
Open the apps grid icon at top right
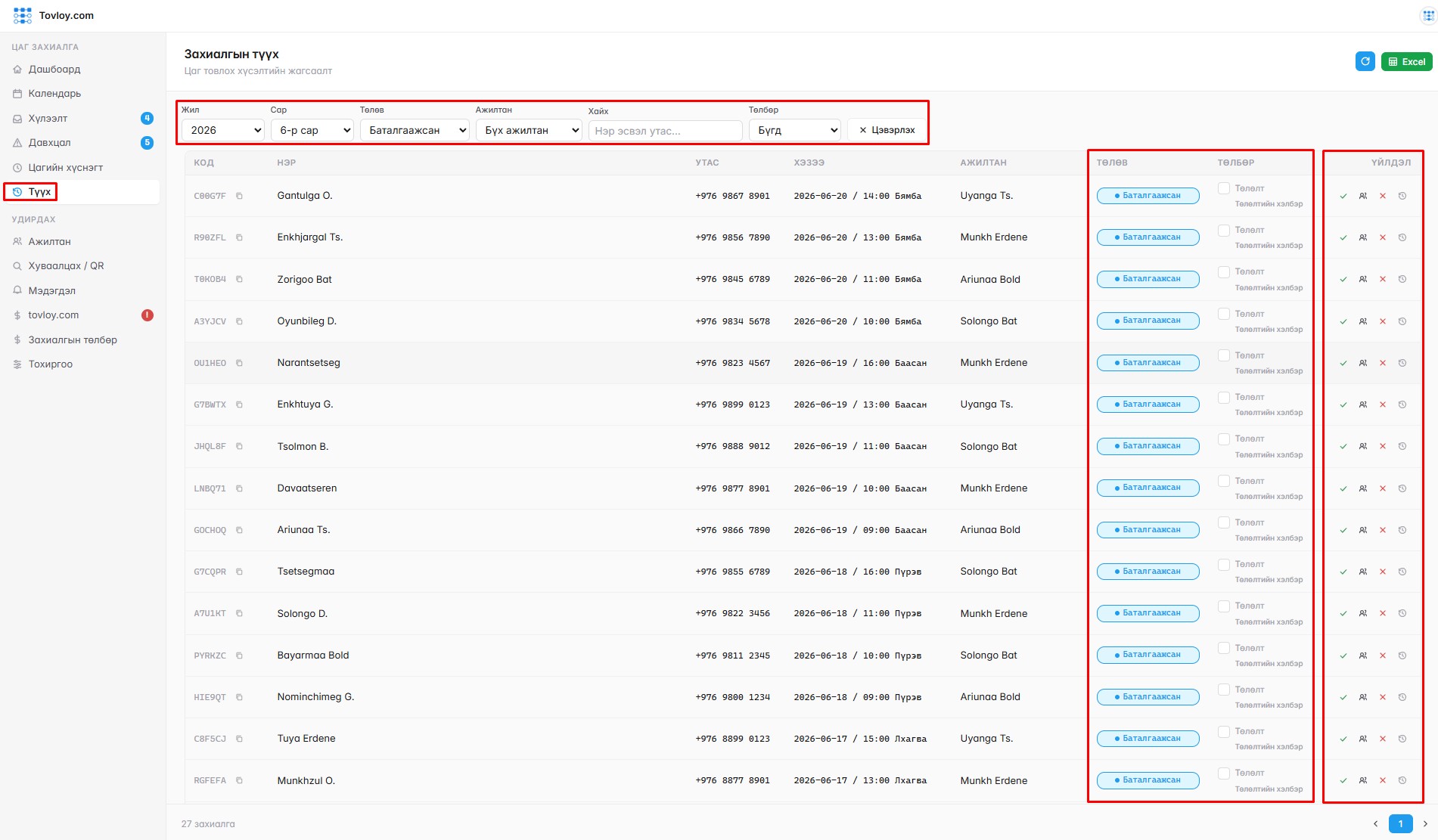[x=1428, y=16]
